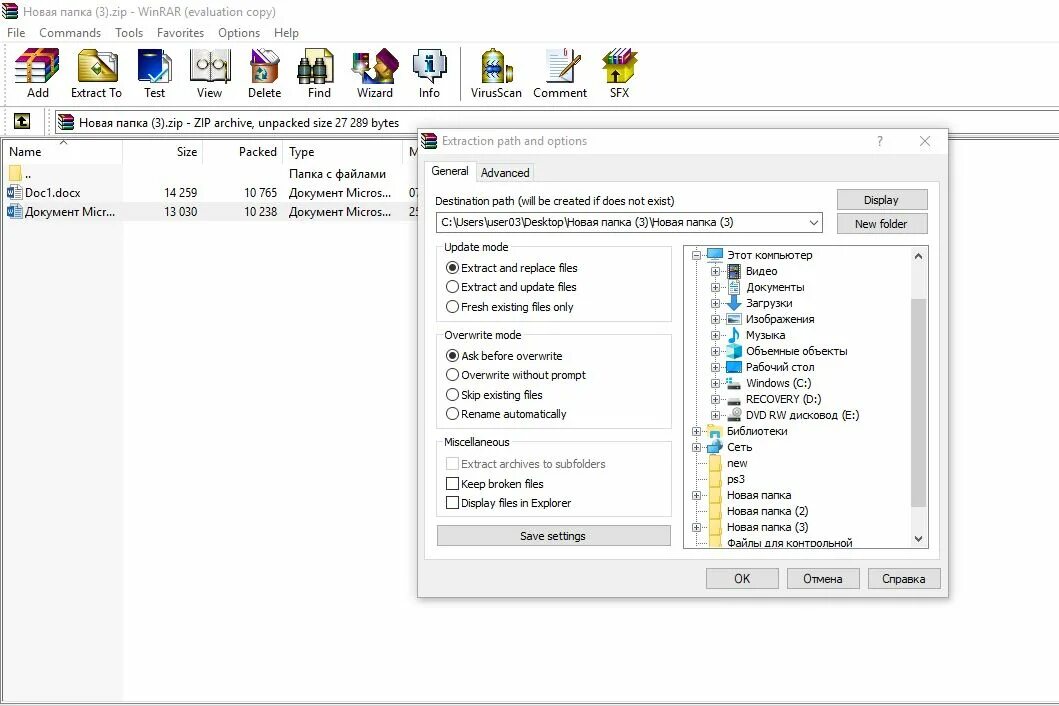Click the Изображения picture icon in tree

click(x=734, y=319)
